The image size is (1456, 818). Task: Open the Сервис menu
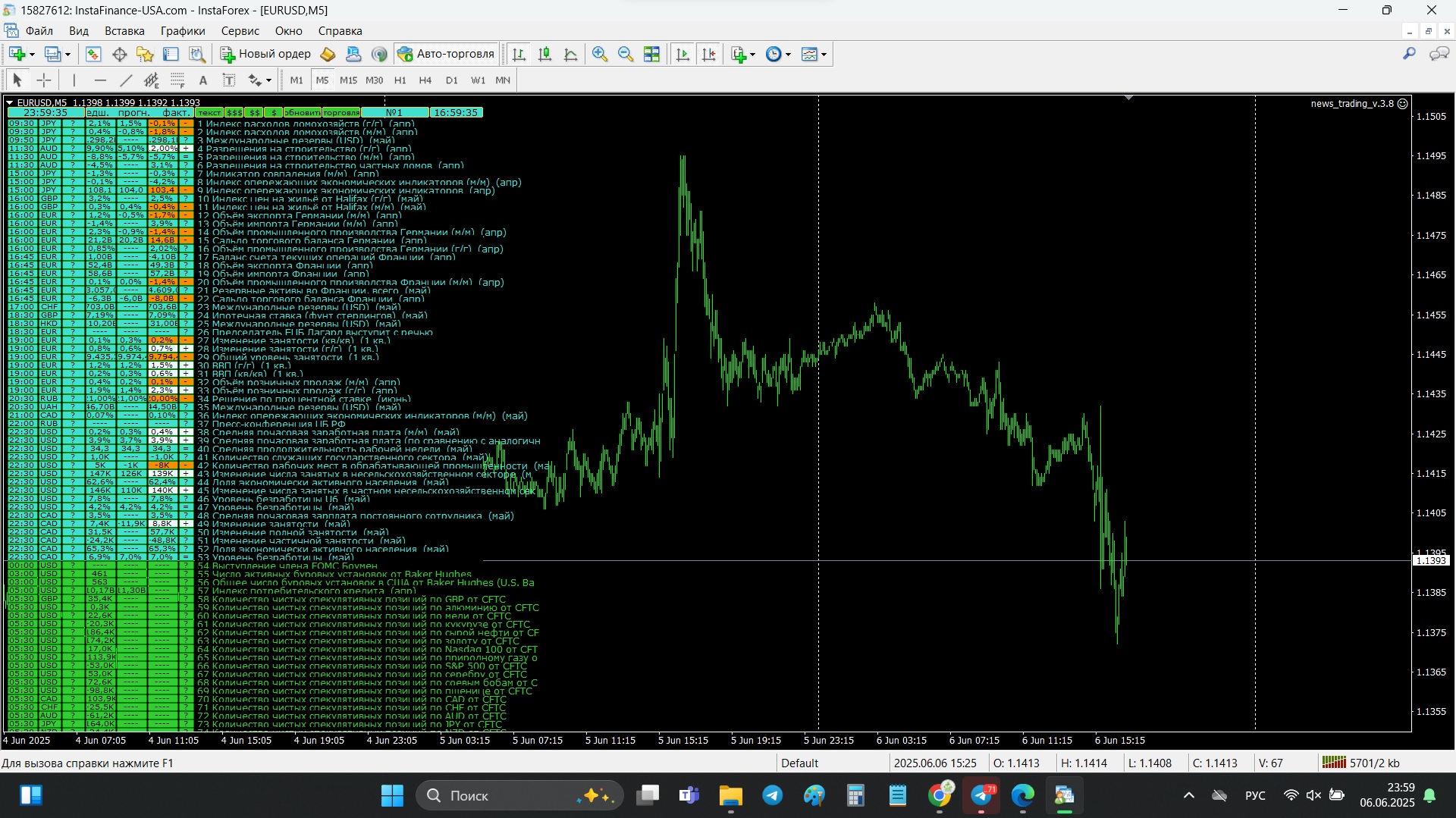tap(240, 31)
